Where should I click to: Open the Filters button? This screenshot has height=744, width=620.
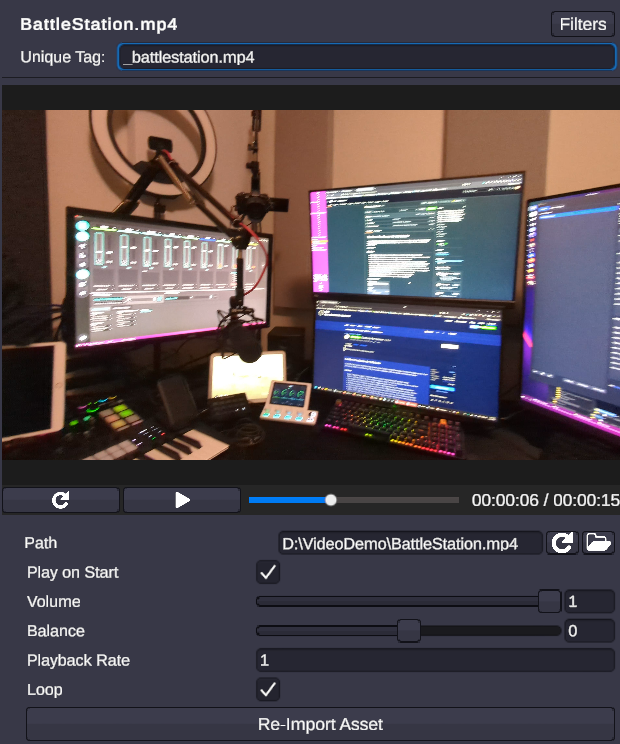(x=583, y=24)
